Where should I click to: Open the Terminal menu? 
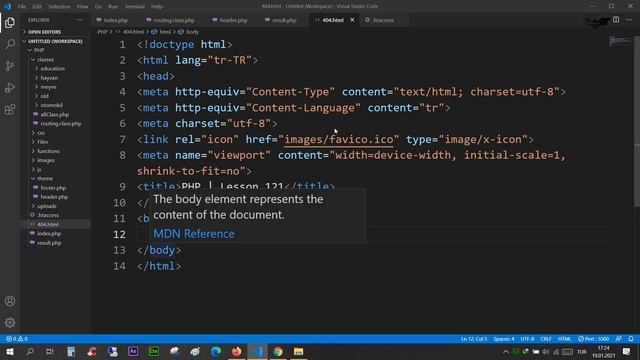click(x=135, y=7)
